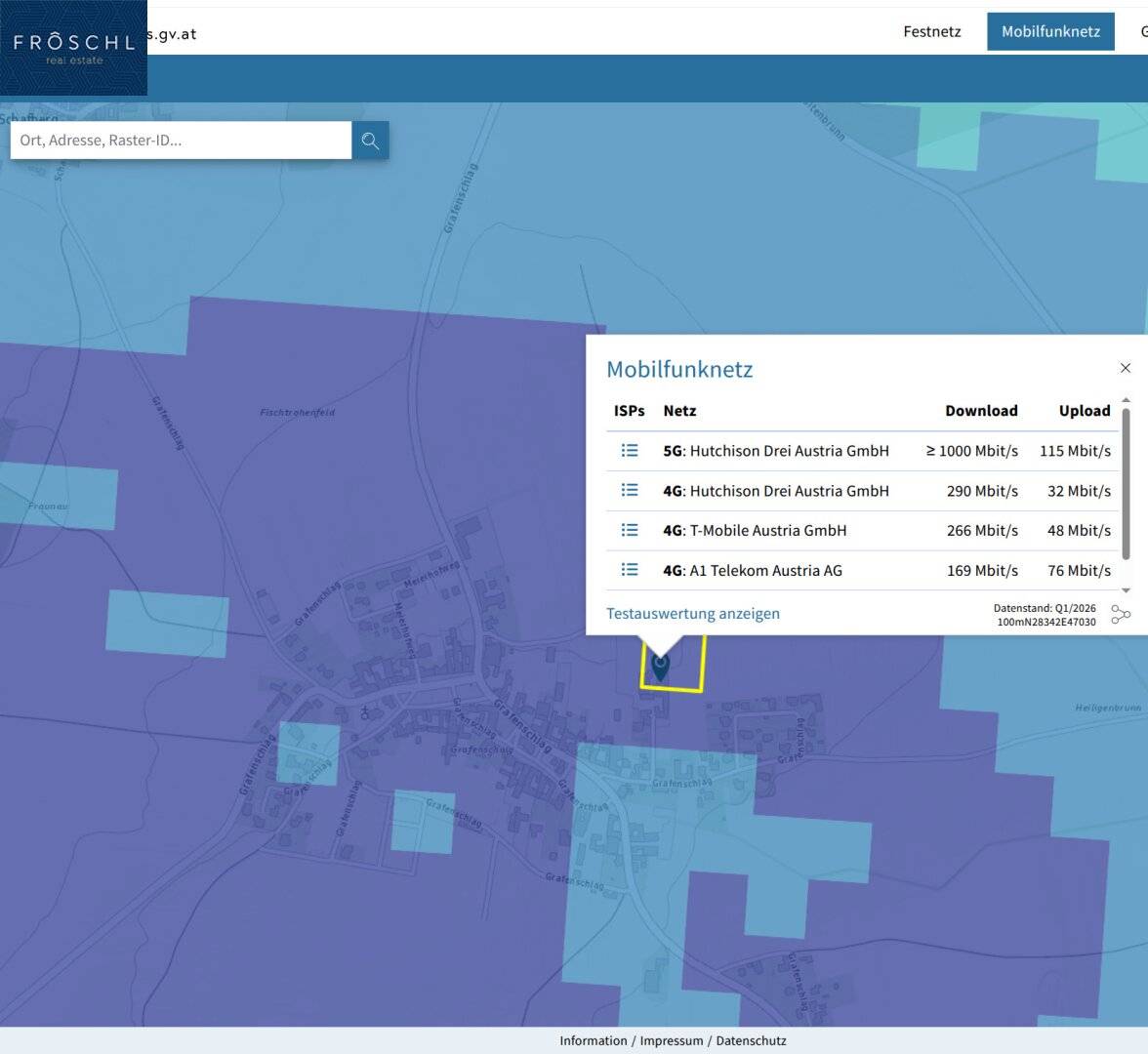This screenshot has height=1054, width=1148.
Task: Click the popup vertical scrollbar thumb
Action: 1127,484
